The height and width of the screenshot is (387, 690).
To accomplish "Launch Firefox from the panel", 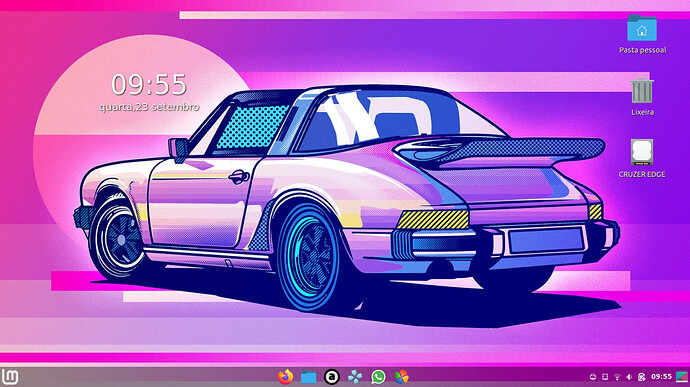I will coord(285,377).
